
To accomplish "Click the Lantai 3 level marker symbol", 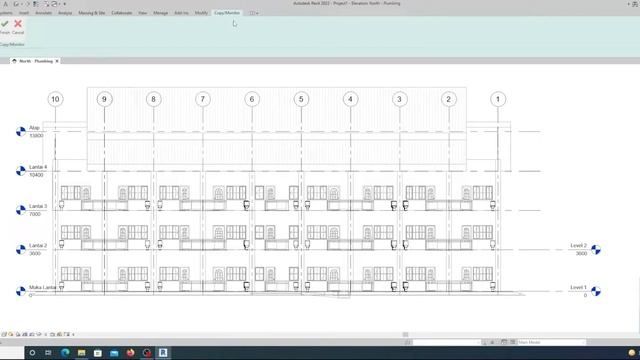I will [20, 210].
